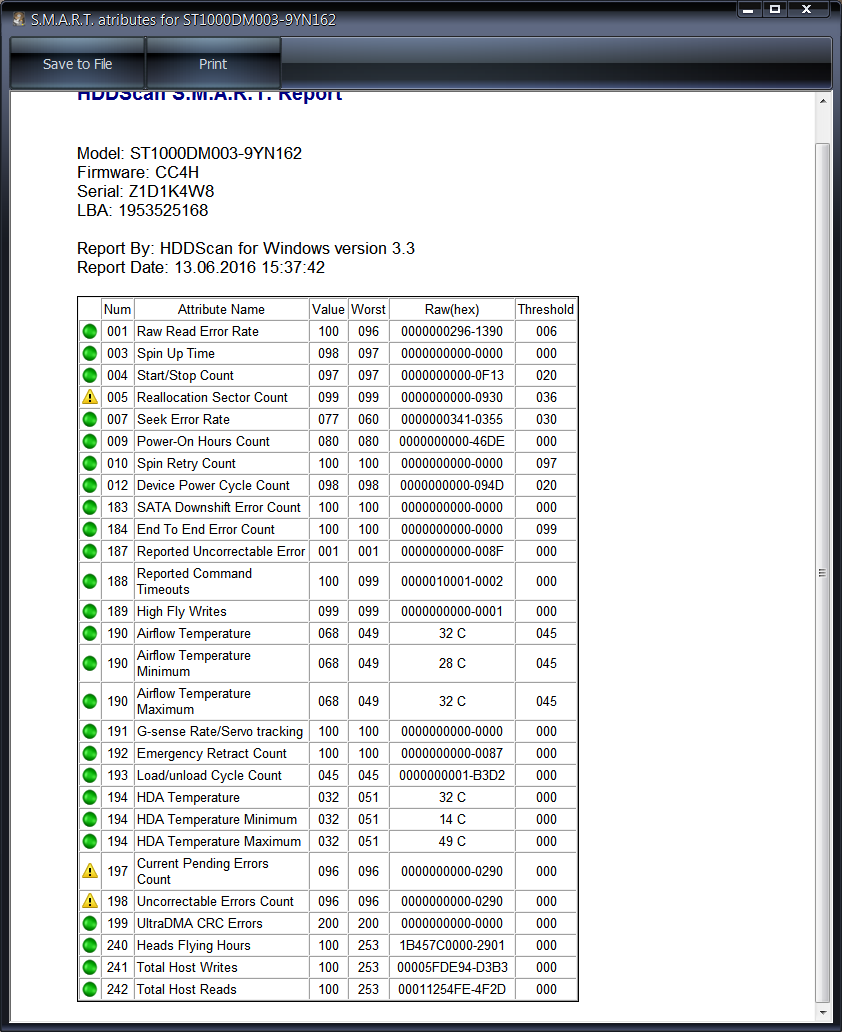Click the scrollbar down arrow

823,1012
